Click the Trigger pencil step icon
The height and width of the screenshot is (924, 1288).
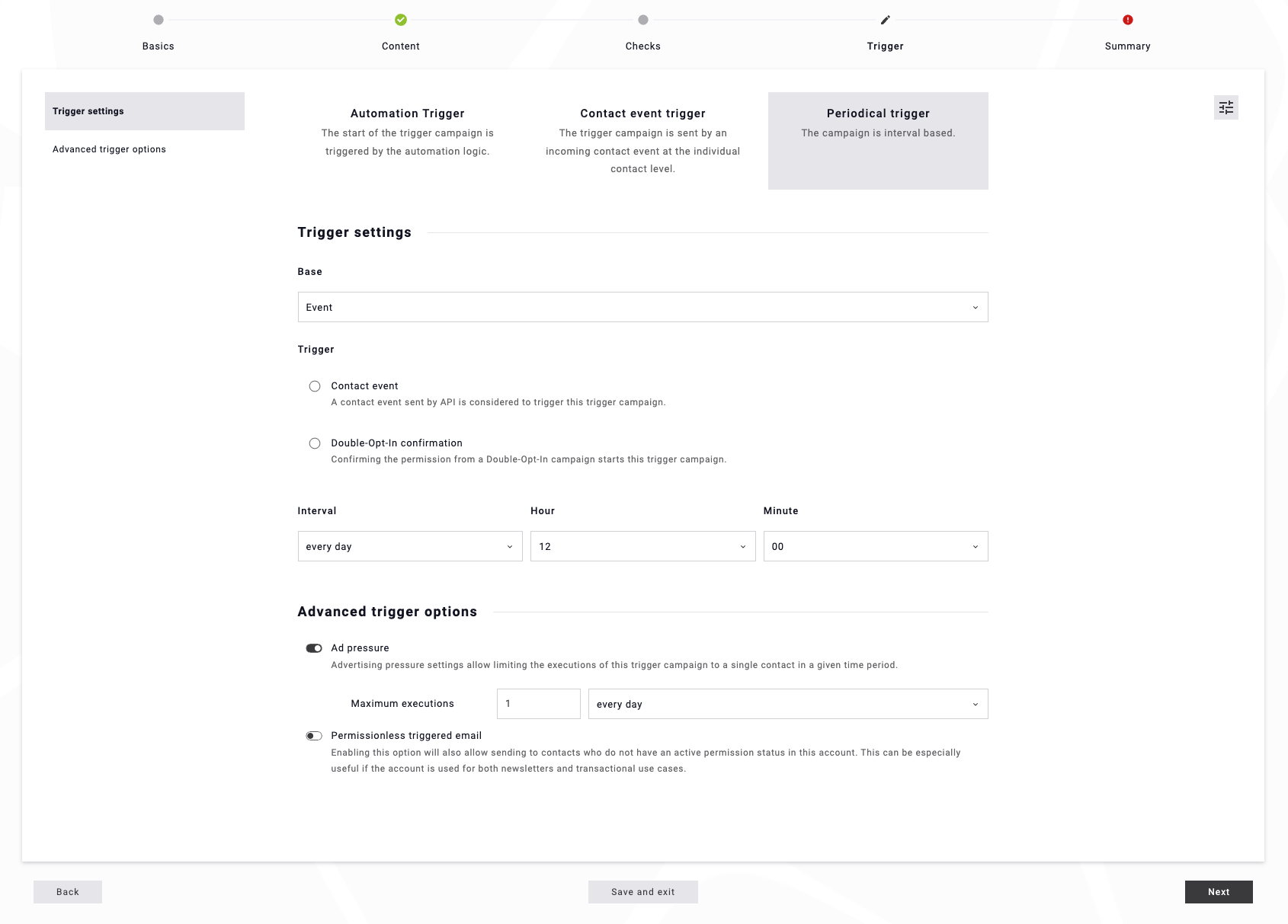(886, 20)
